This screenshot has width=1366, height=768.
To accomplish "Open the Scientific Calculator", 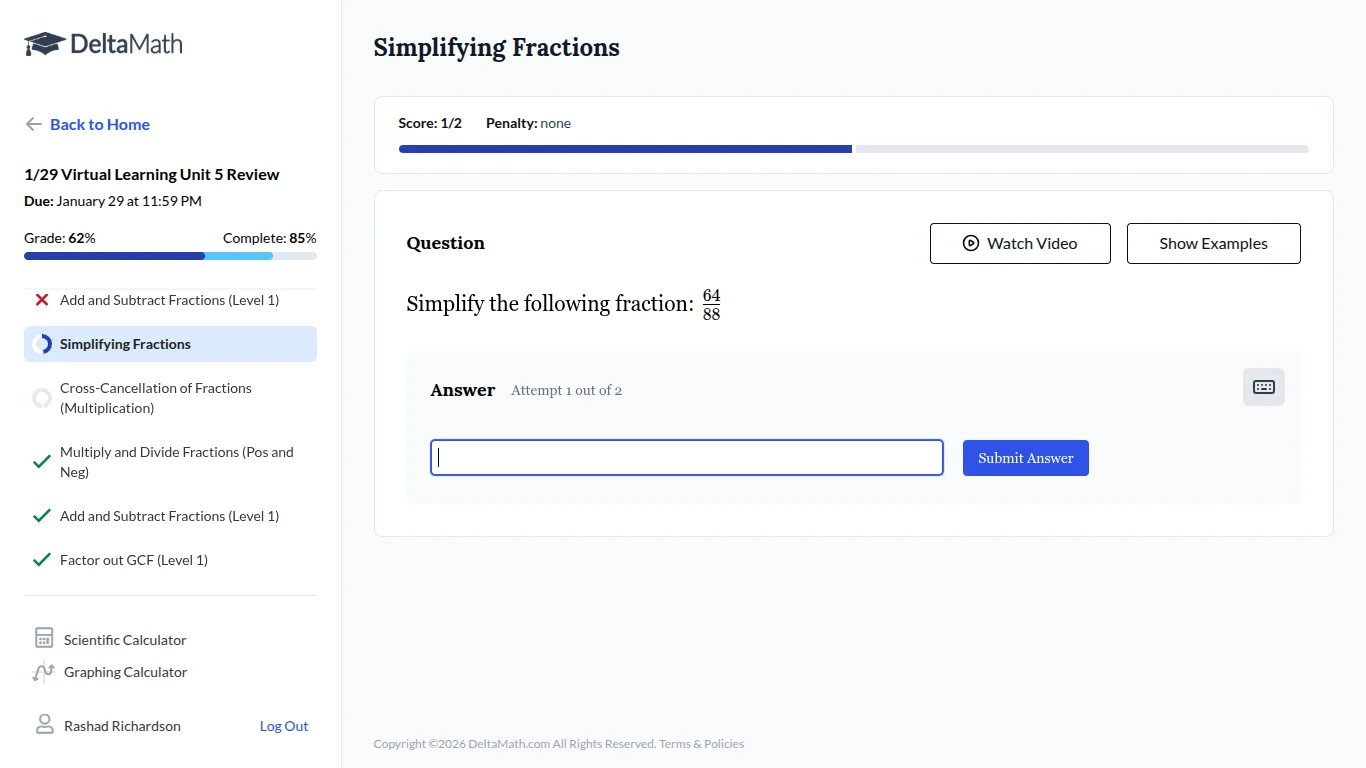I will click(124, 639).
